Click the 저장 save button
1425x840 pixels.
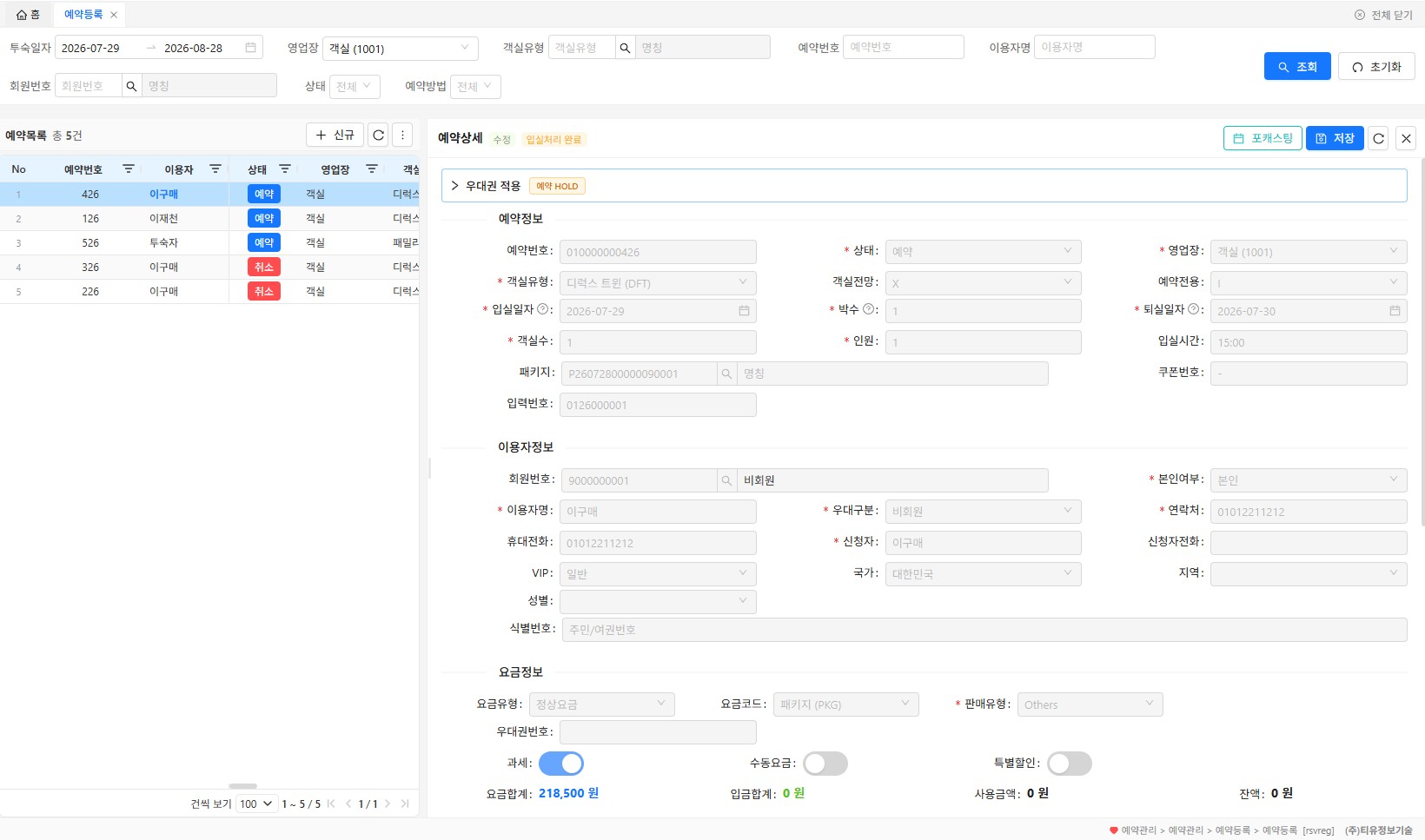(1335, 138)
